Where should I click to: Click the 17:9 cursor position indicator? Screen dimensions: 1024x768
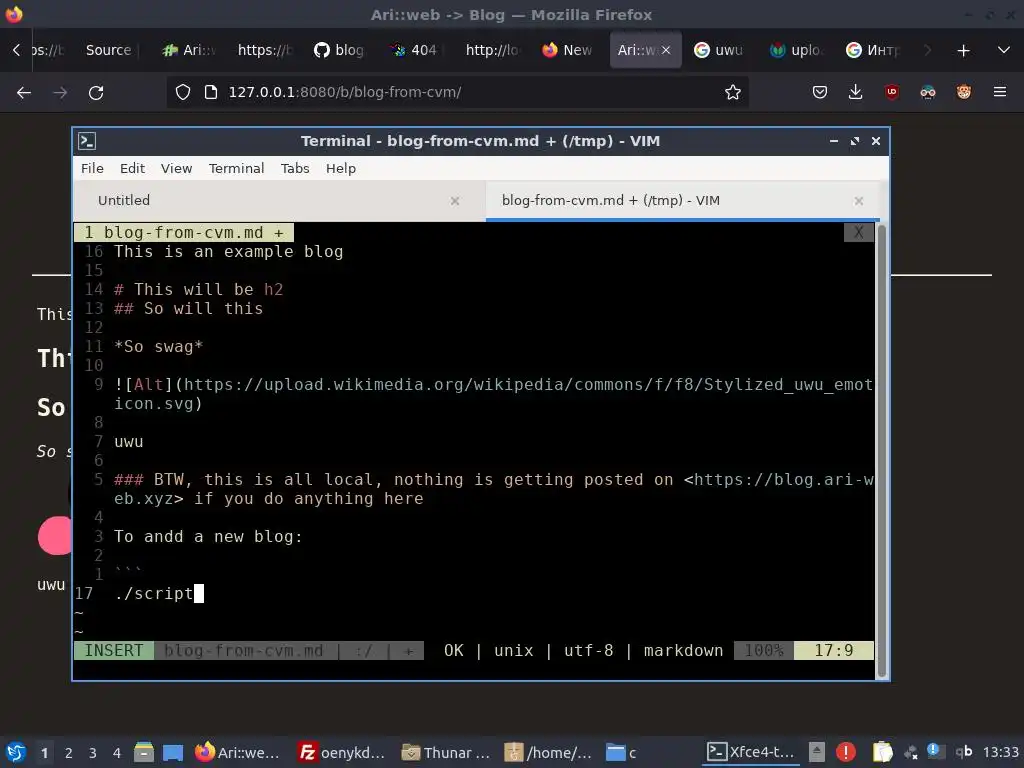pos(833,650)
